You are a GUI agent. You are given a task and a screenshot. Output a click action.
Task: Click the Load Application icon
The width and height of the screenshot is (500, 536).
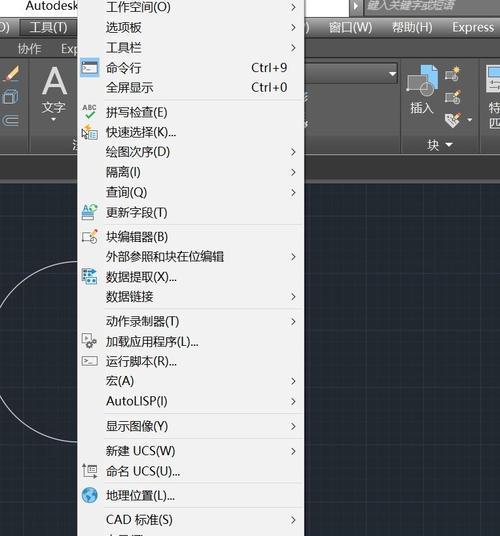90,341
